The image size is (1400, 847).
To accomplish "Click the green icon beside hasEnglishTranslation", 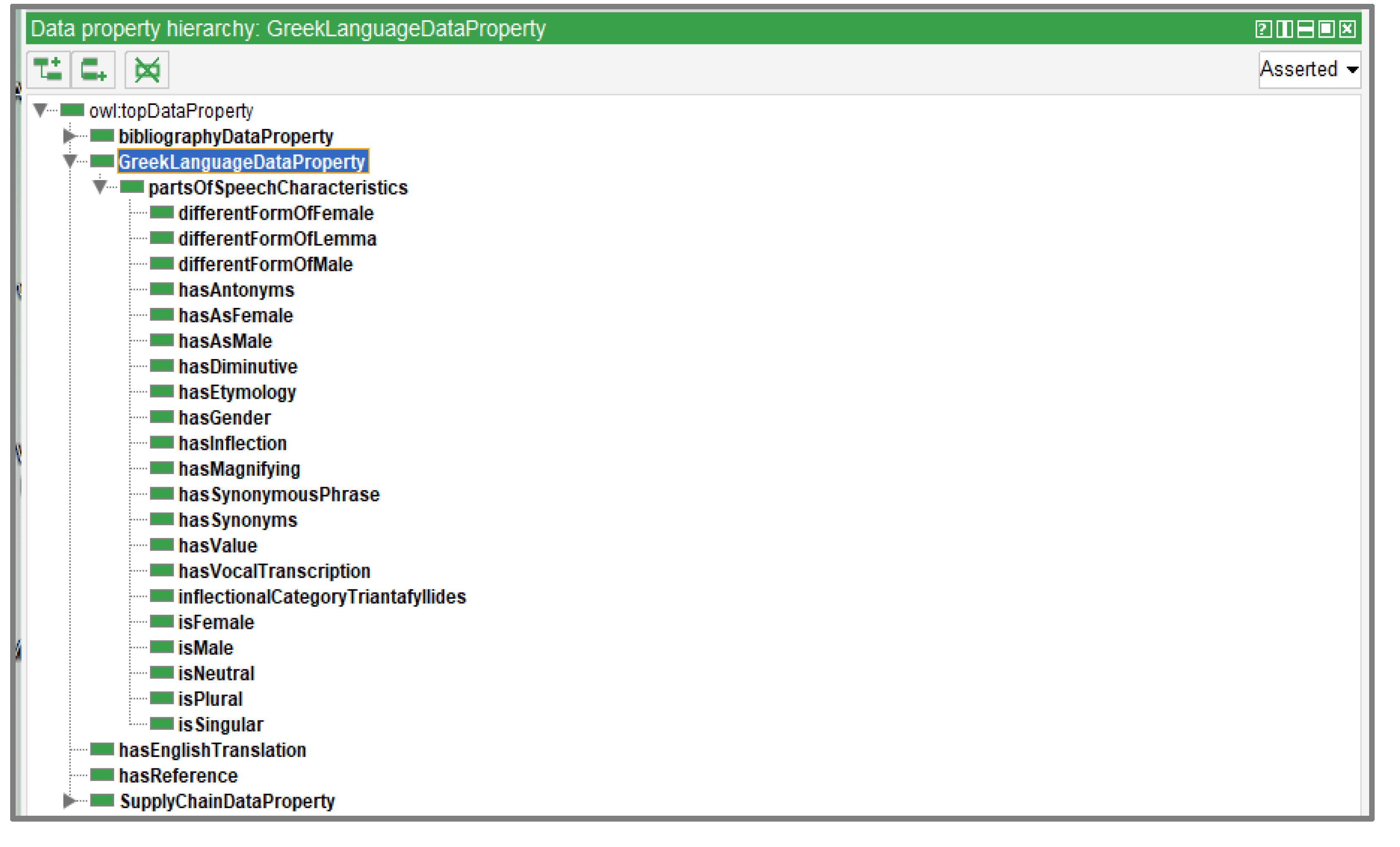I will [102, 749].
